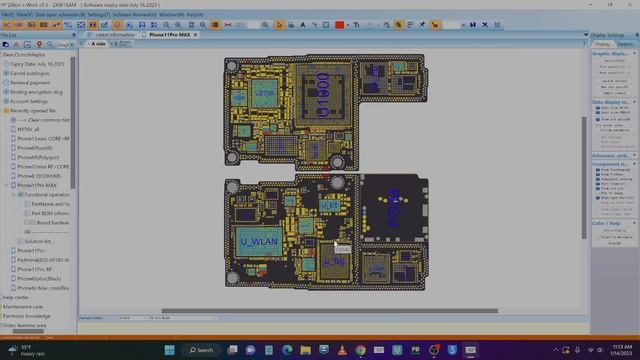Image resolution: width=640 pixels, height=360 pixels.
Task: Select PartName and function tree item
Action: tap(50, 204)
